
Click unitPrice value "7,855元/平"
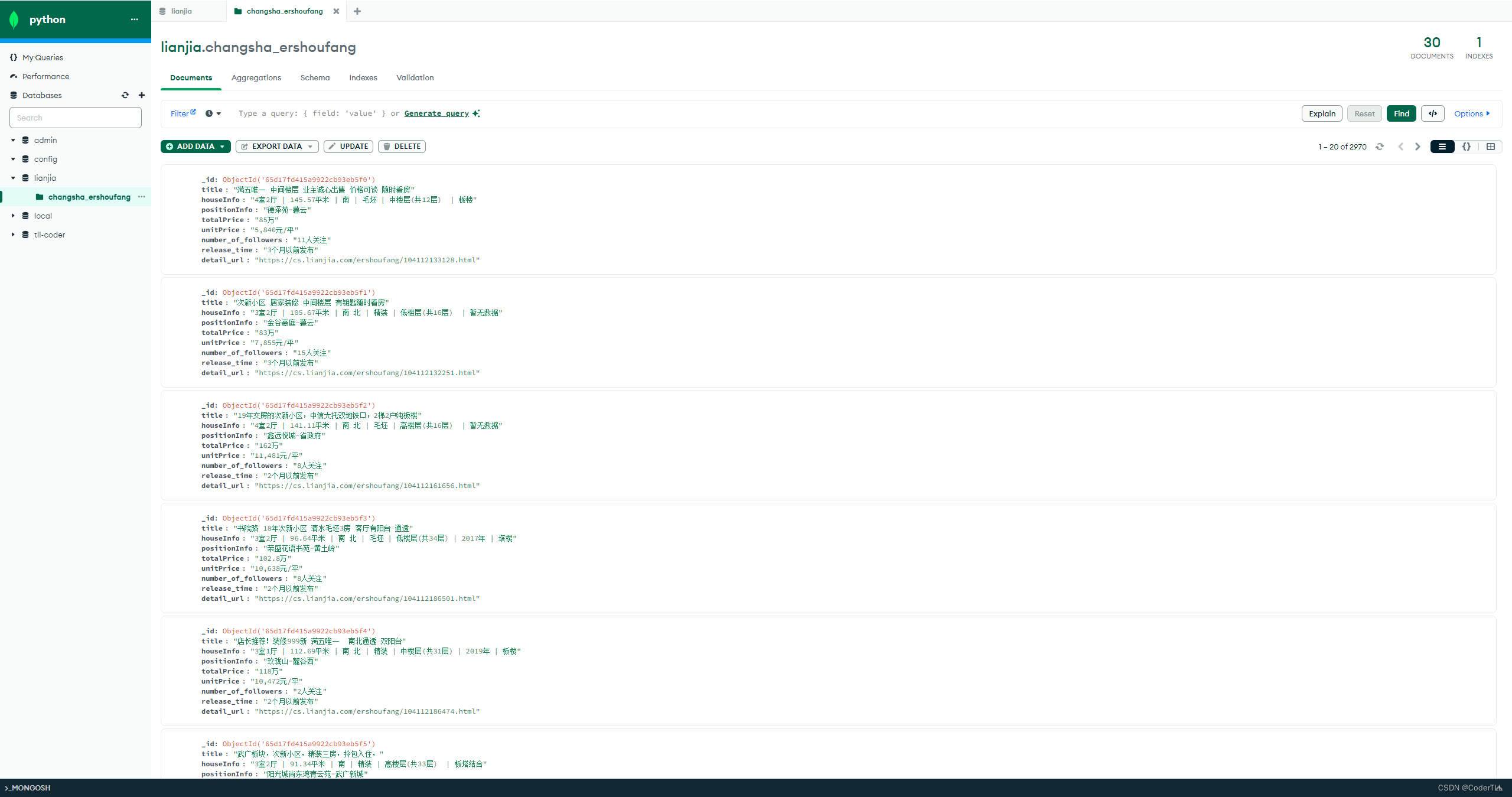(x=275, y=343)
